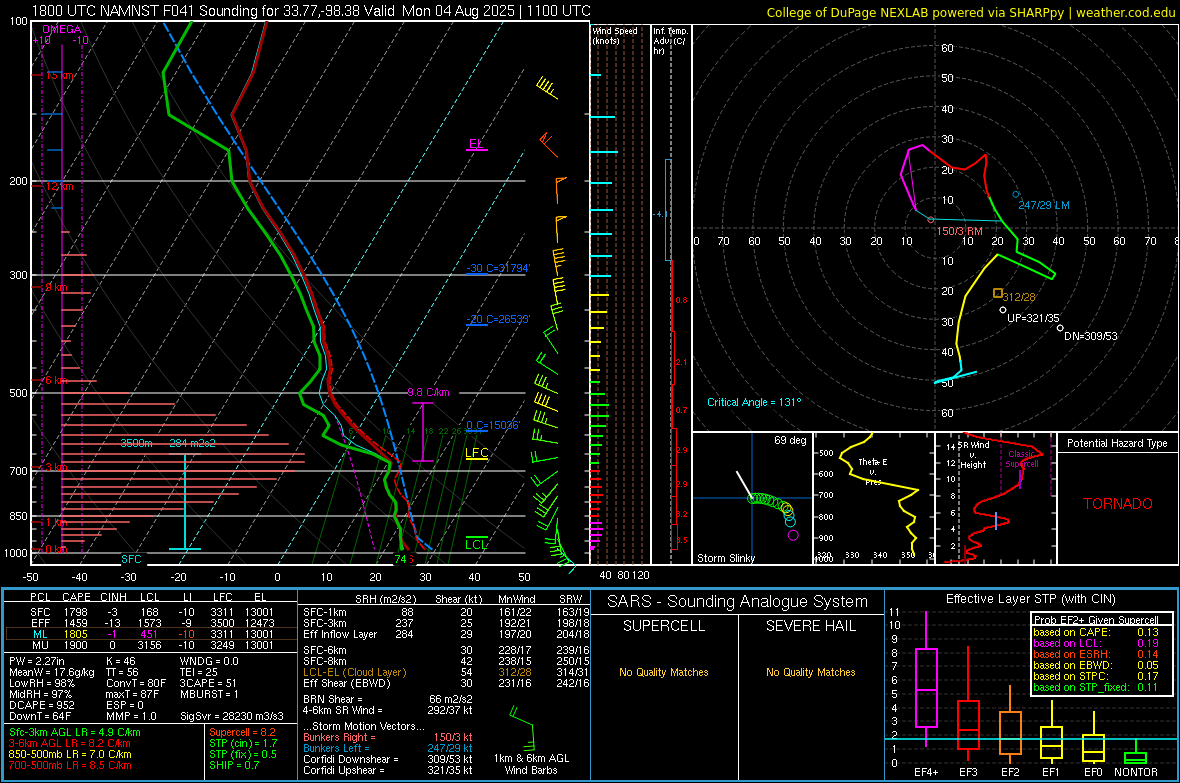Click the 'STP (cin) = 1.7' value
1180x783 pixels.
tap(243, 743)
